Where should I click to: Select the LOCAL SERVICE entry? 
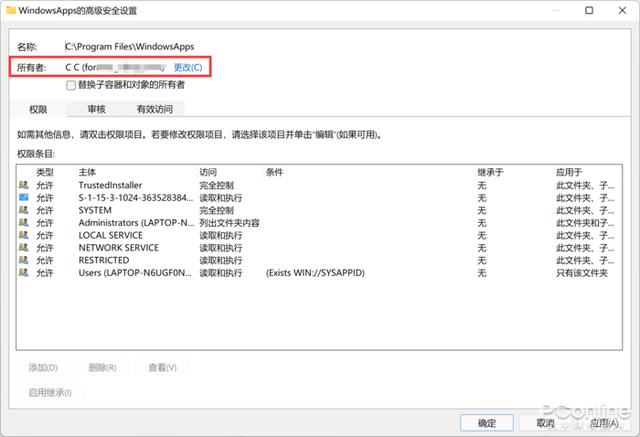click(319, 235)
